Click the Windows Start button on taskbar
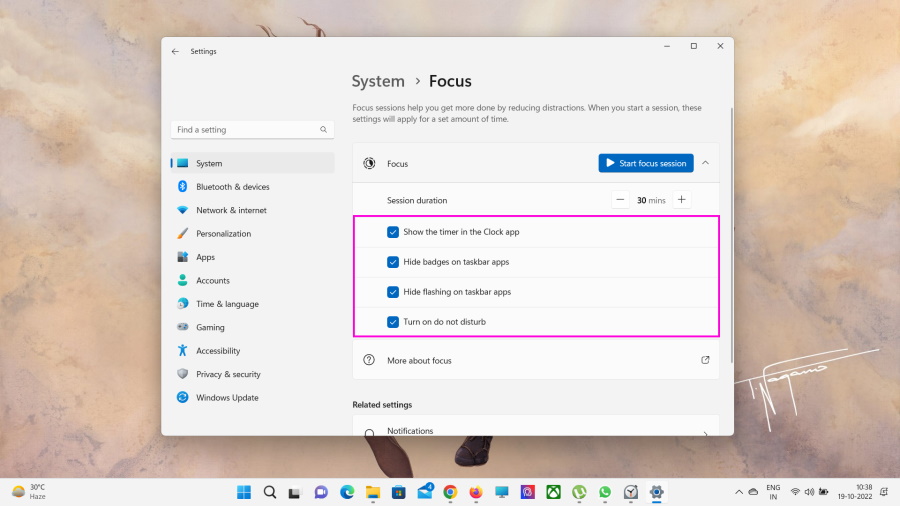Viewport: 900px width, 506px height. (244, 492)
